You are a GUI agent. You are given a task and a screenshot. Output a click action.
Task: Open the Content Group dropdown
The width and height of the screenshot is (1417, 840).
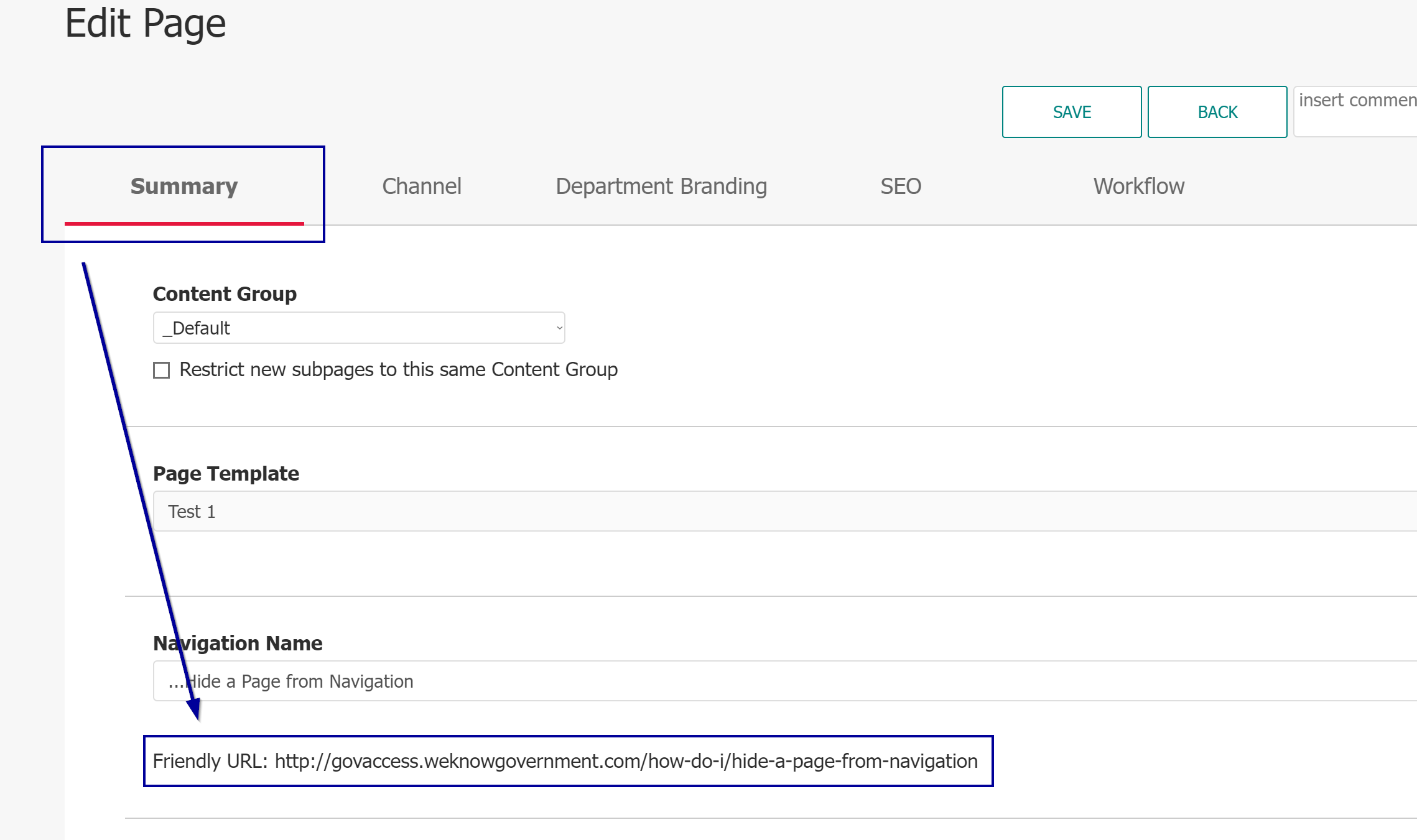pos(358,328)
